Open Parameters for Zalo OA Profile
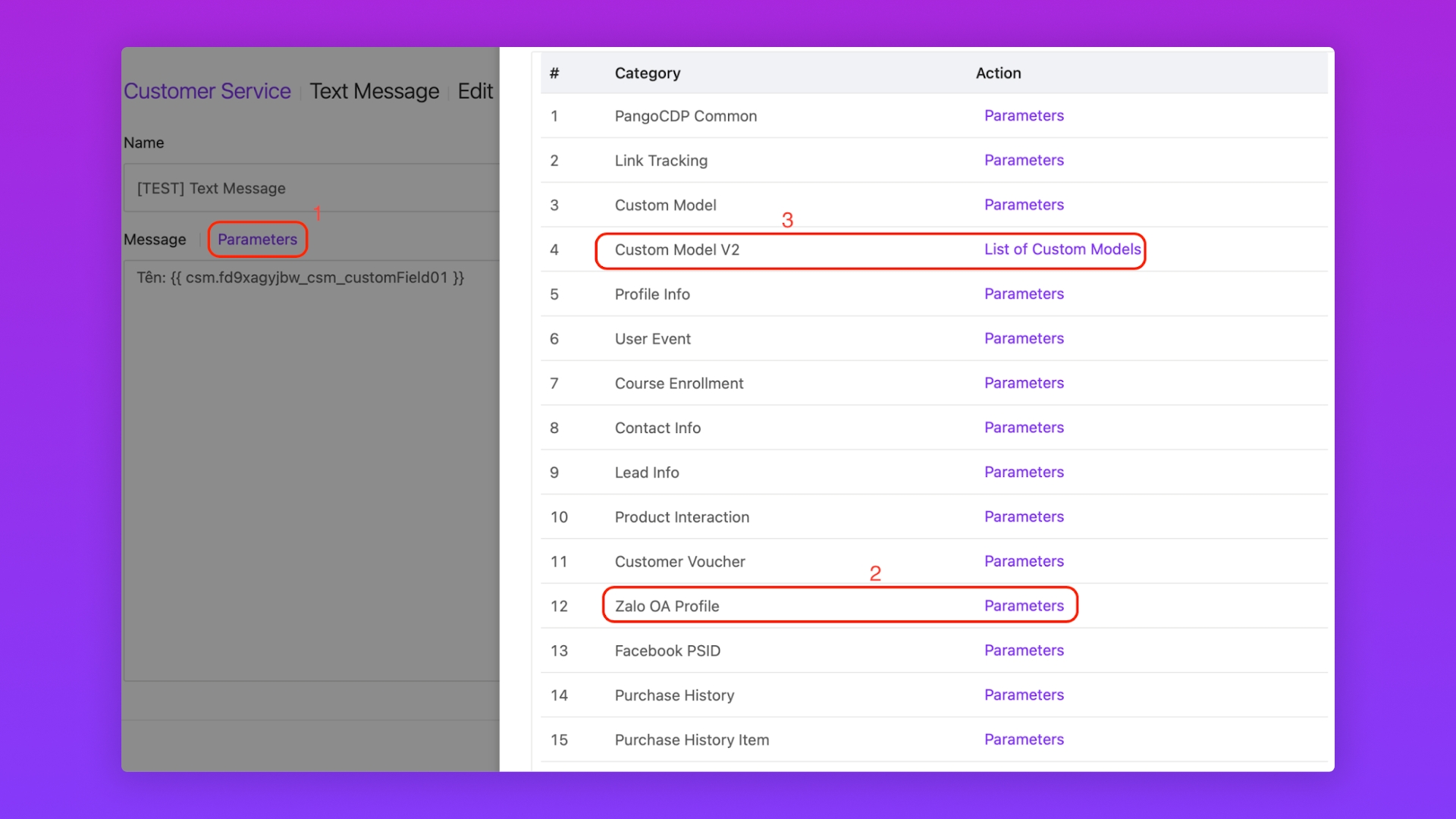The image size is (1456, 819). [1024, 606]
